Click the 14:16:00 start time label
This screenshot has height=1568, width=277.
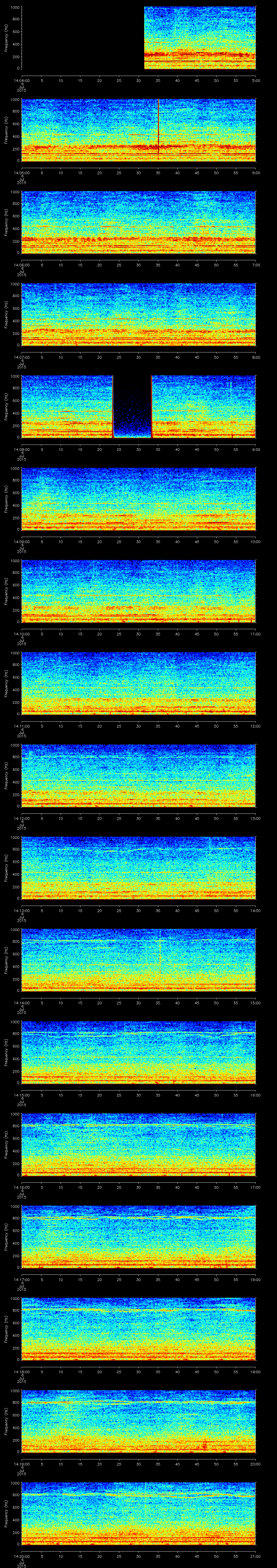pos(21,1187)
